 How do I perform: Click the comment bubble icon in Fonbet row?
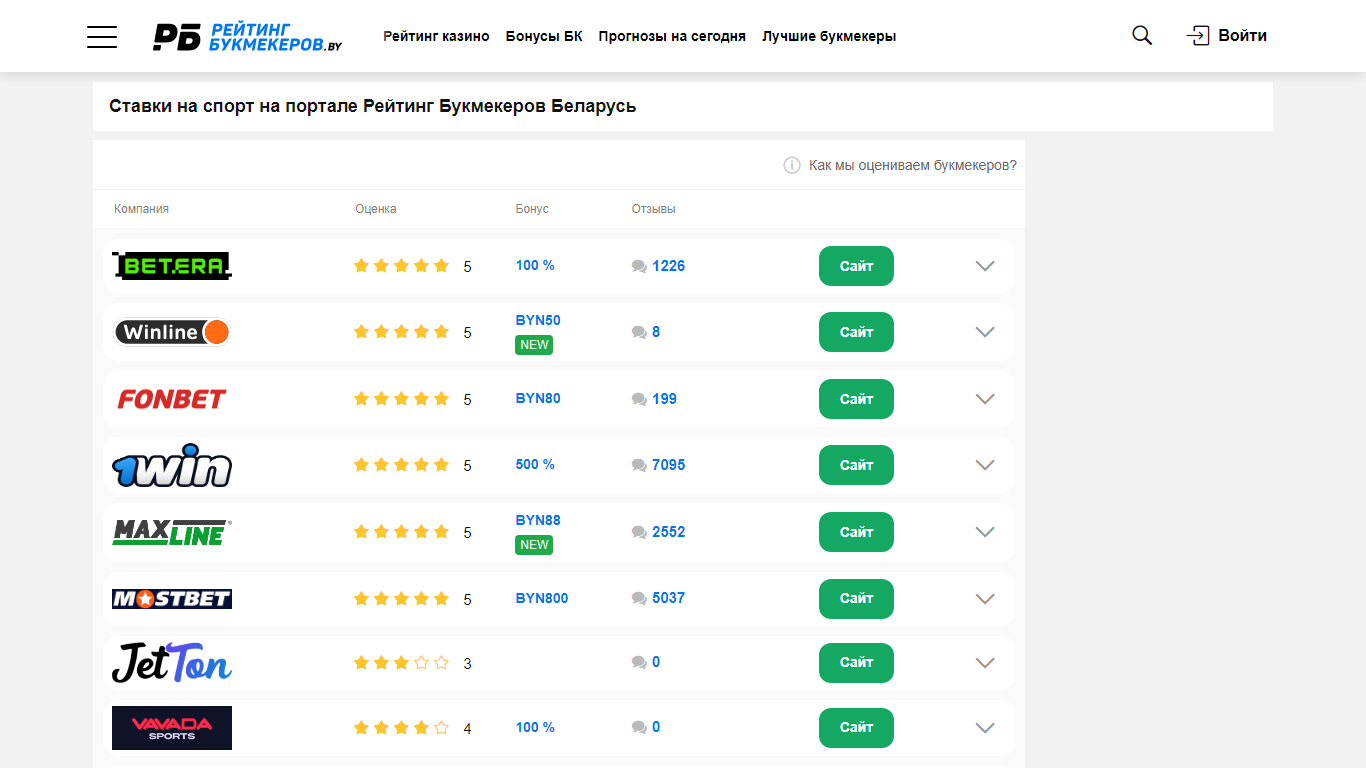pos(639,399)
